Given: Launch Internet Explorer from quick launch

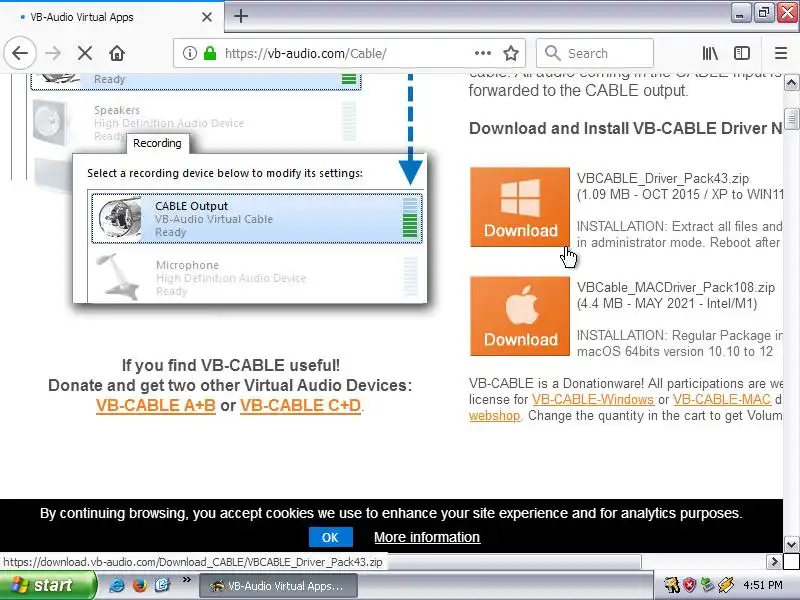Looking at the screenshot, I should [117, 585].
